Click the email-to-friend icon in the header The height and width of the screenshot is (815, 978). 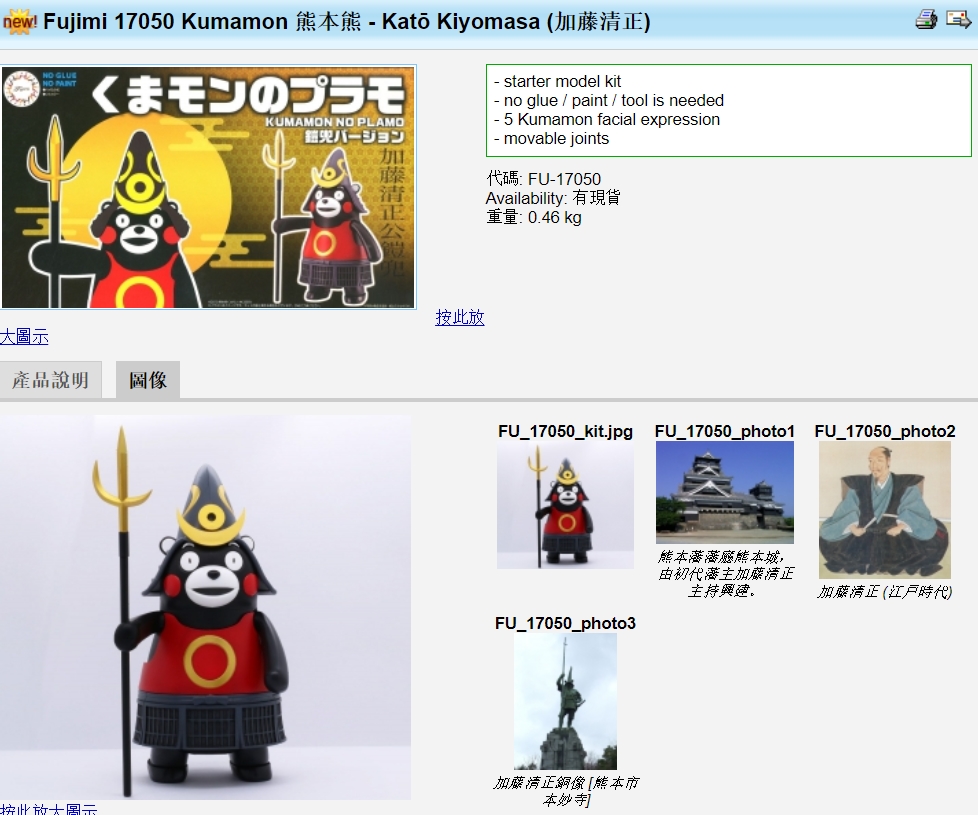click(x=958, y=19)
